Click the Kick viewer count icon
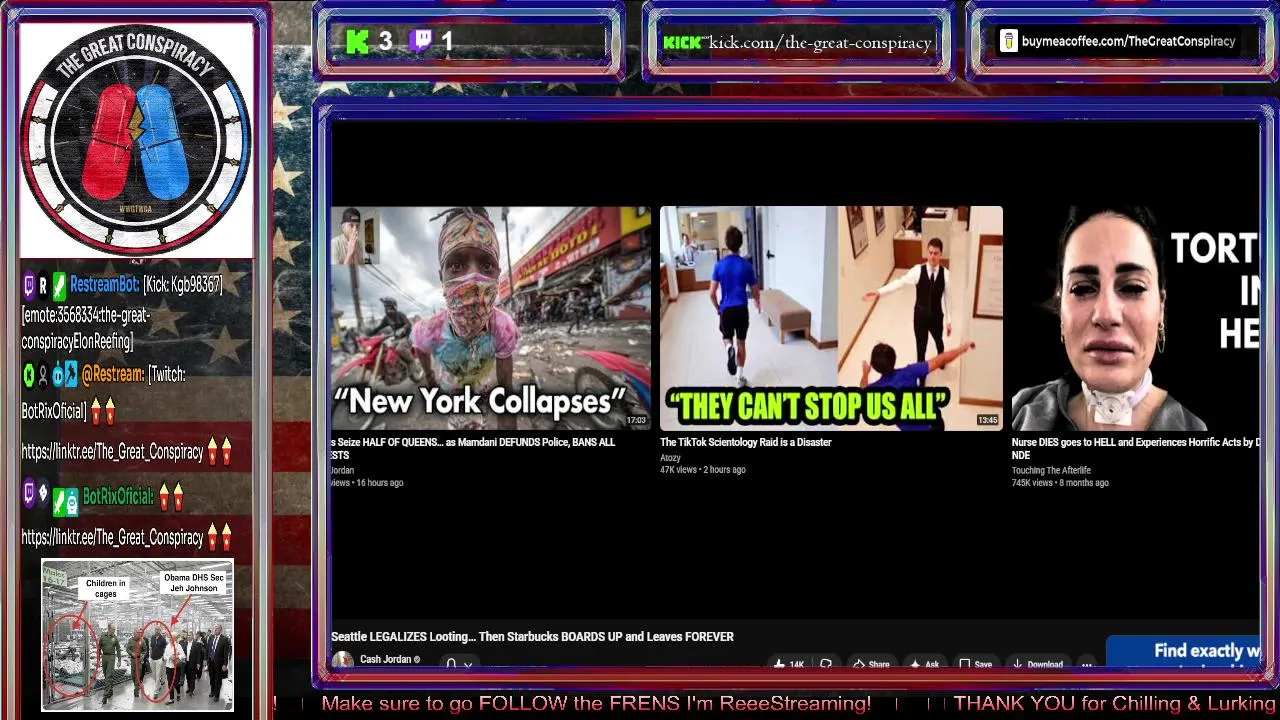Image resolution: width=1280 pixels, height=720 pixels. [x=357, y=41]
